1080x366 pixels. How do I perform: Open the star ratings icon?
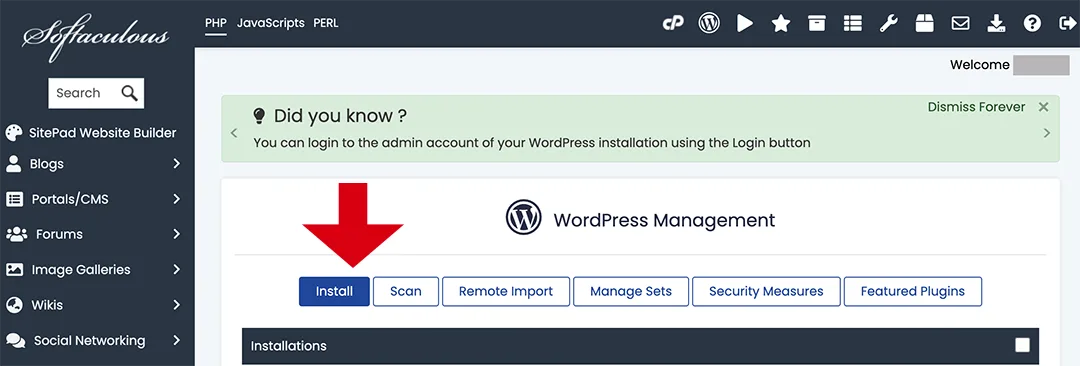(x=780, y=23)
